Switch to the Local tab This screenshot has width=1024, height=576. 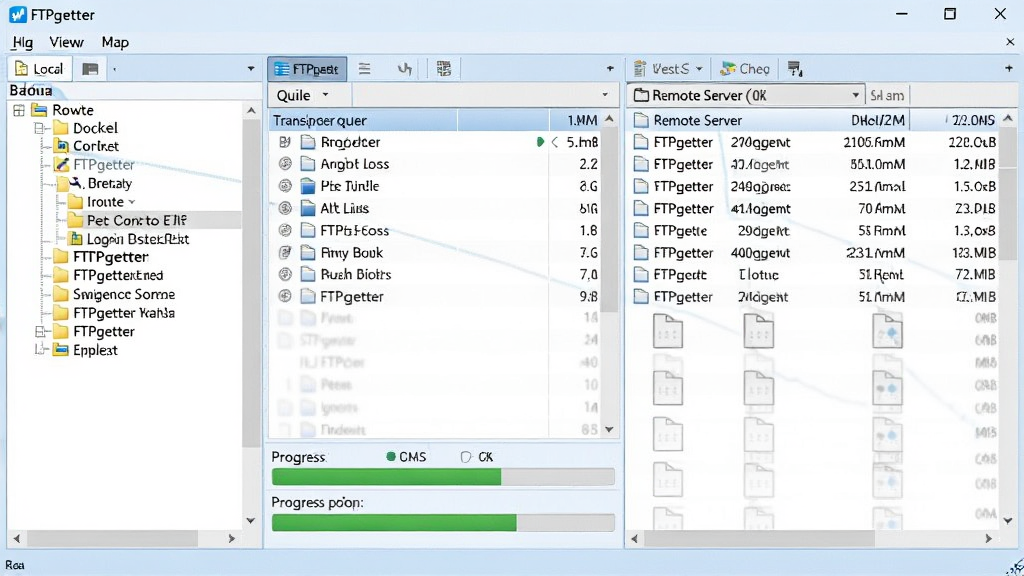click(39, 69)
